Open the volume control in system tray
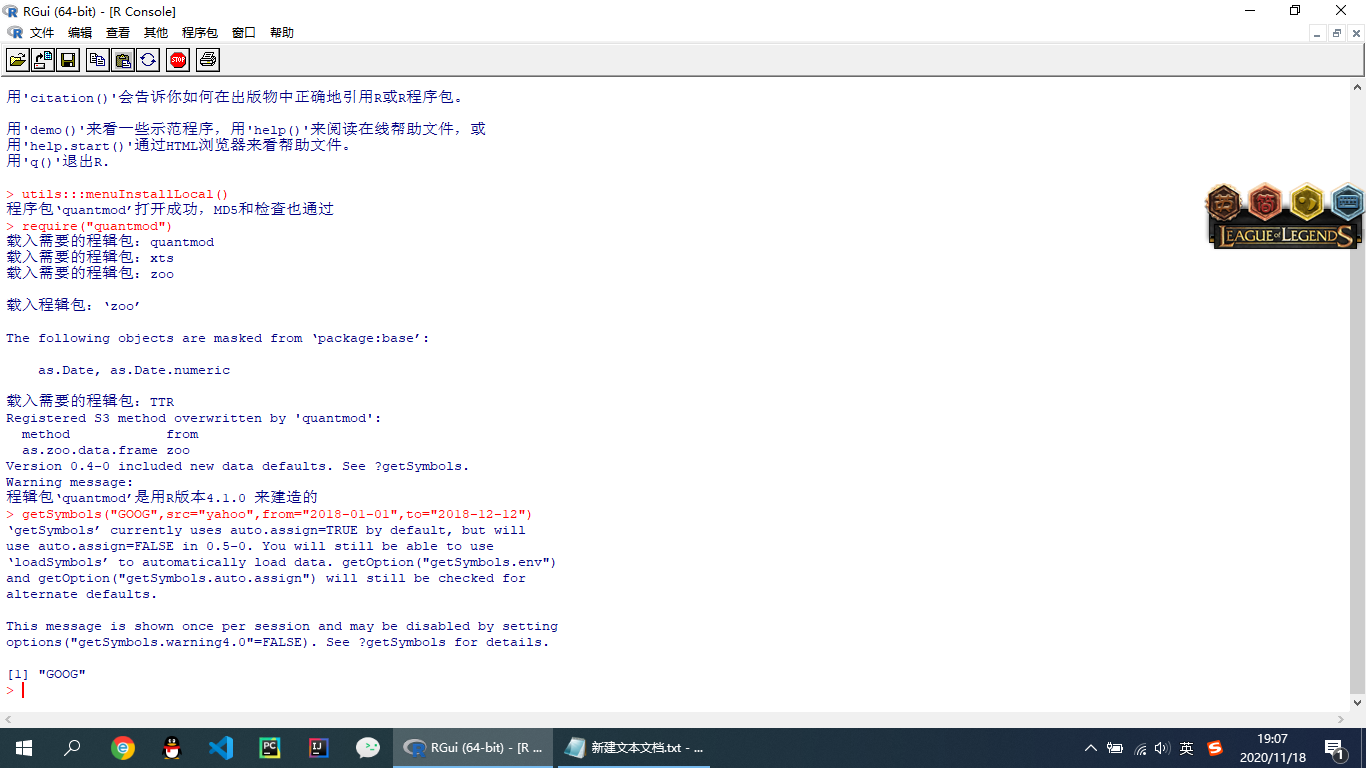 click(x=1162, y=748)
